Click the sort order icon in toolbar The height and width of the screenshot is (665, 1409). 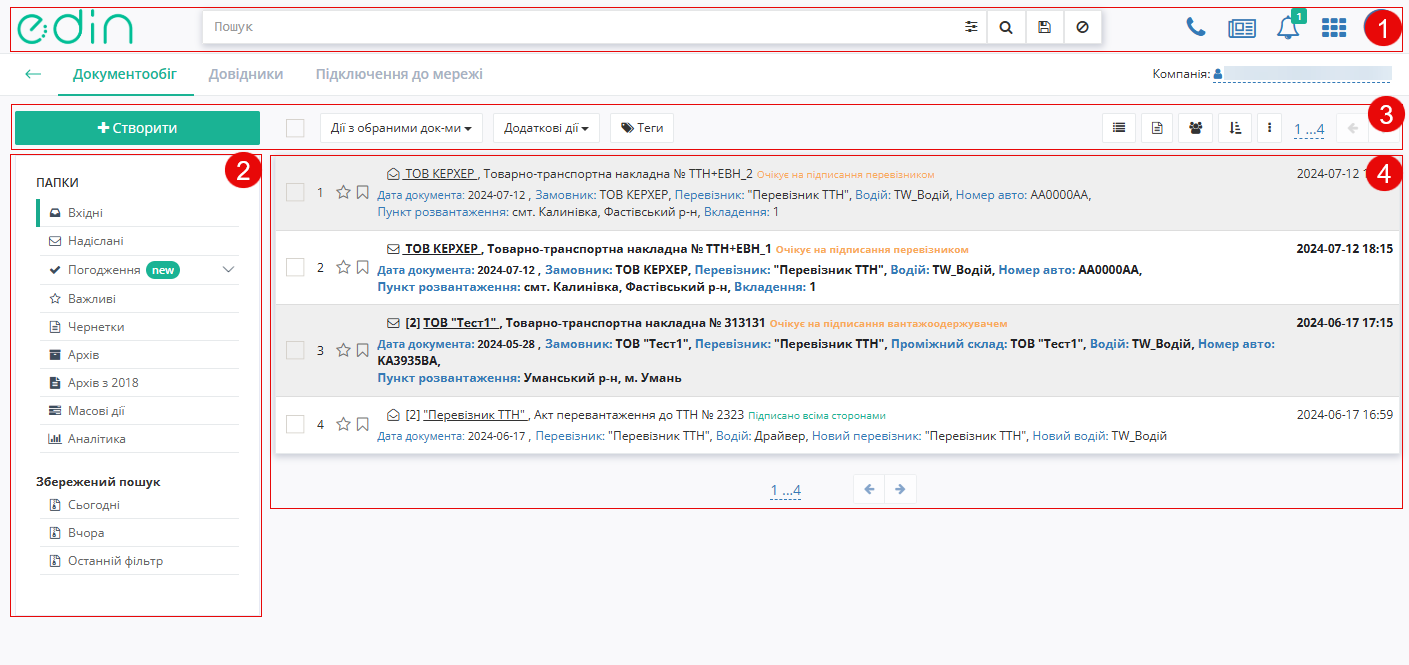pyautogui.click(x=1234, y=128)
